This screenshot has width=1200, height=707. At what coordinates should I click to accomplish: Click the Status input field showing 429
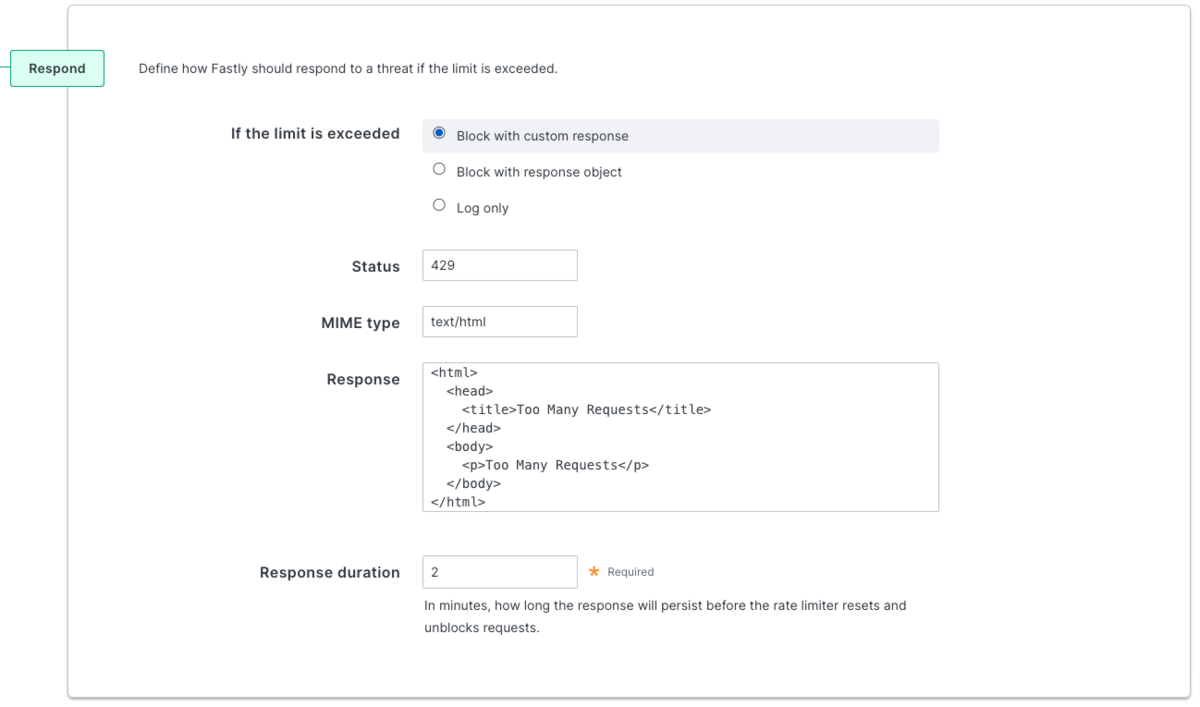point(500,265)
